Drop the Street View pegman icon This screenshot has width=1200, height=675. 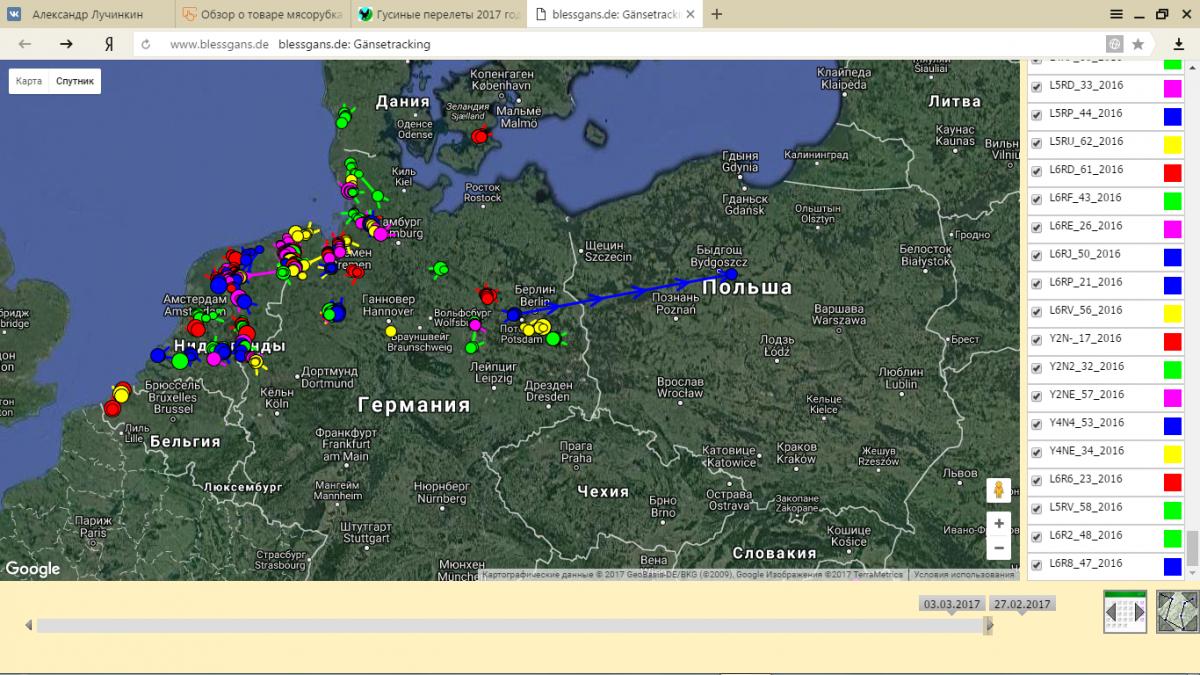[x=997, y=490]
